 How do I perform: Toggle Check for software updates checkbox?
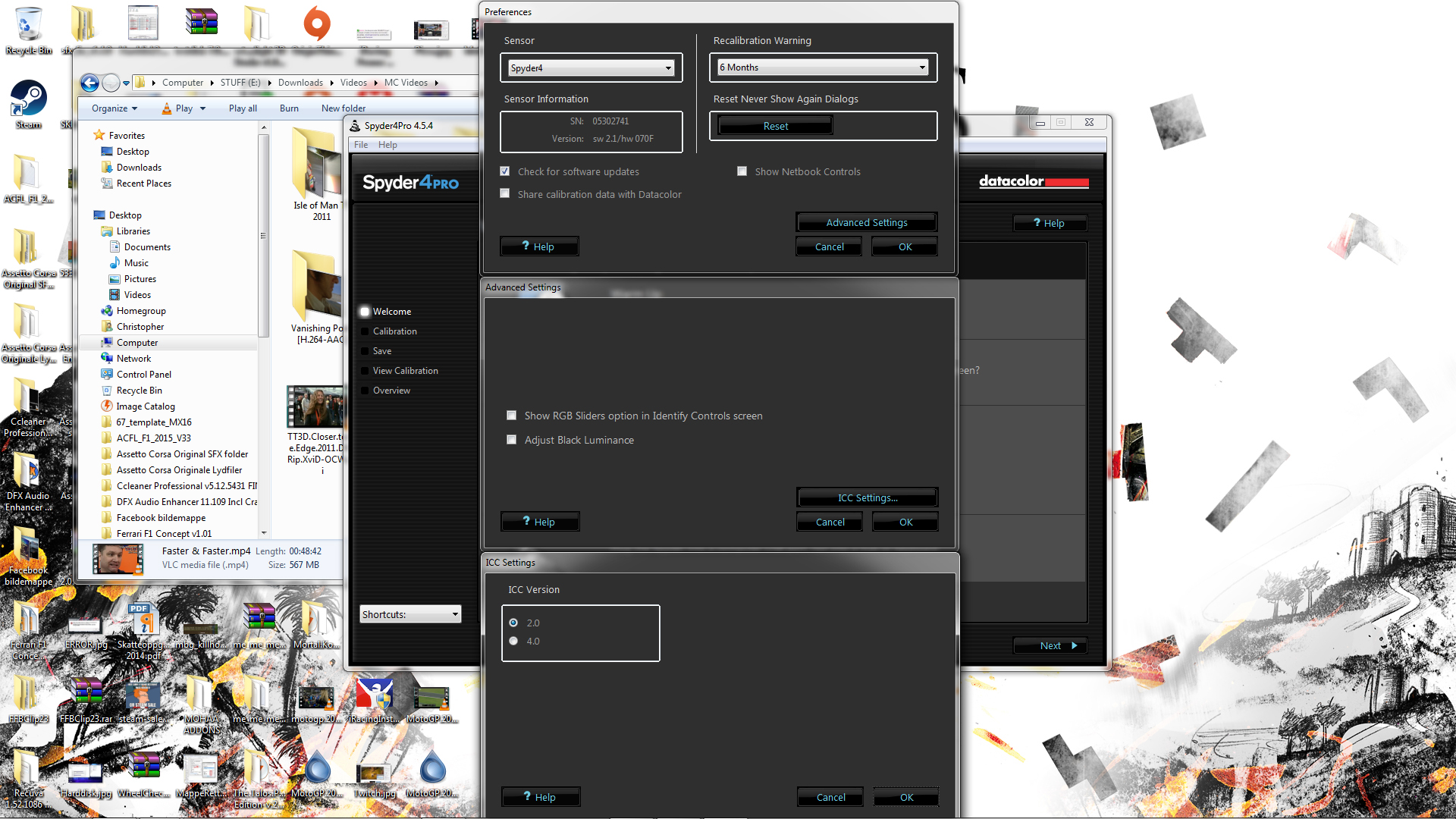click(x=505, y=171)
